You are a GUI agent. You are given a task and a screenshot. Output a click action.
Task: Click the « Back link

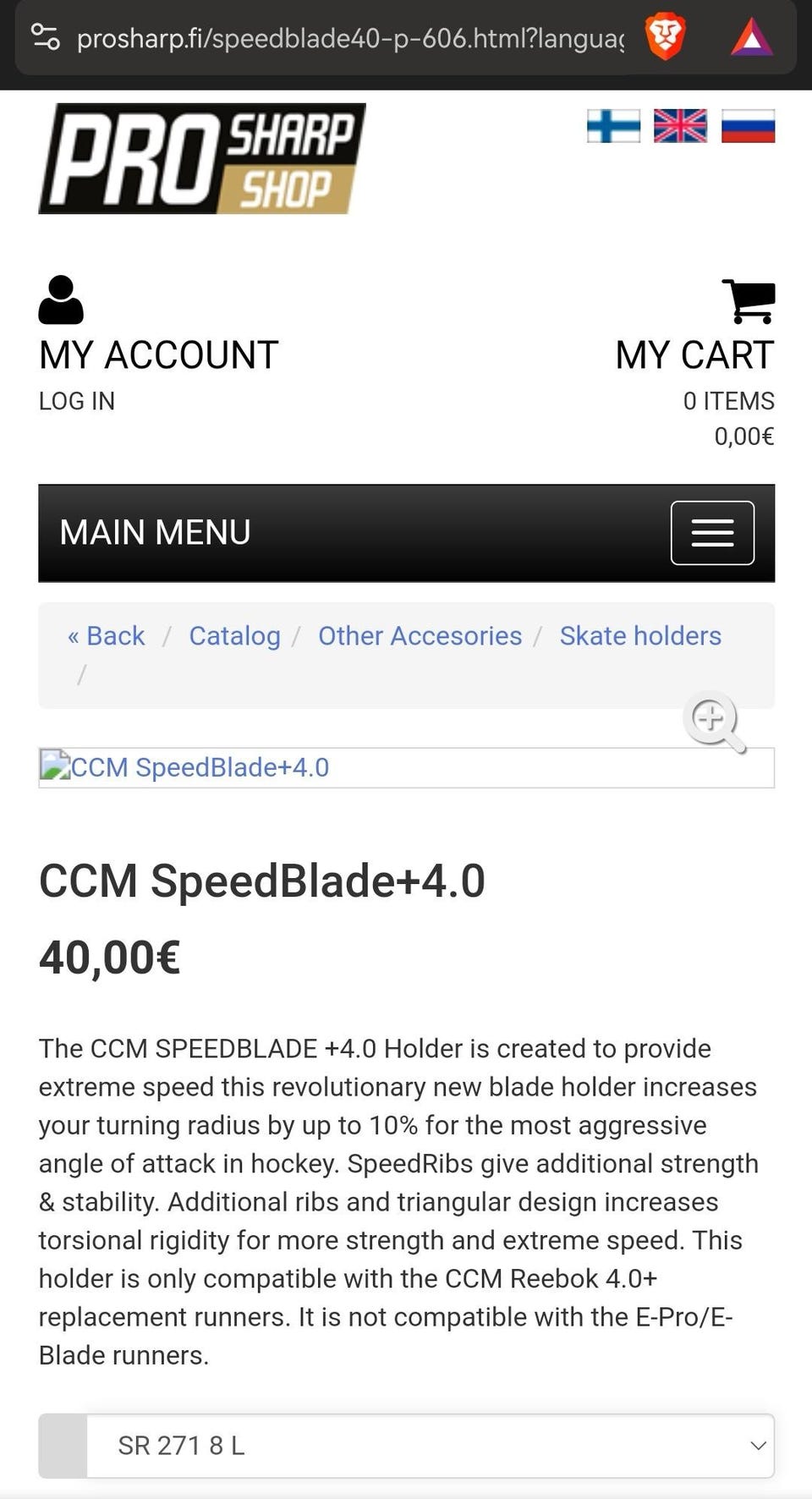click(x=107, y=636)
